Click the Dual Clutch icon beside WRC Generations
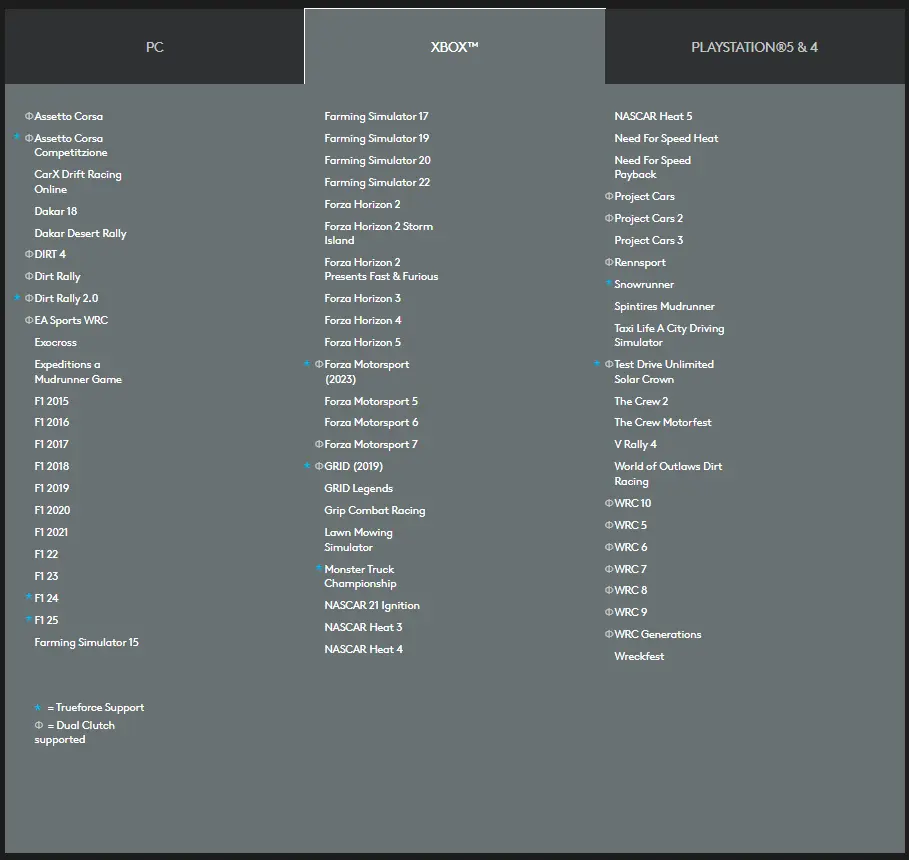909x860 pixels. pyautogui.click(x=609, y=635)
